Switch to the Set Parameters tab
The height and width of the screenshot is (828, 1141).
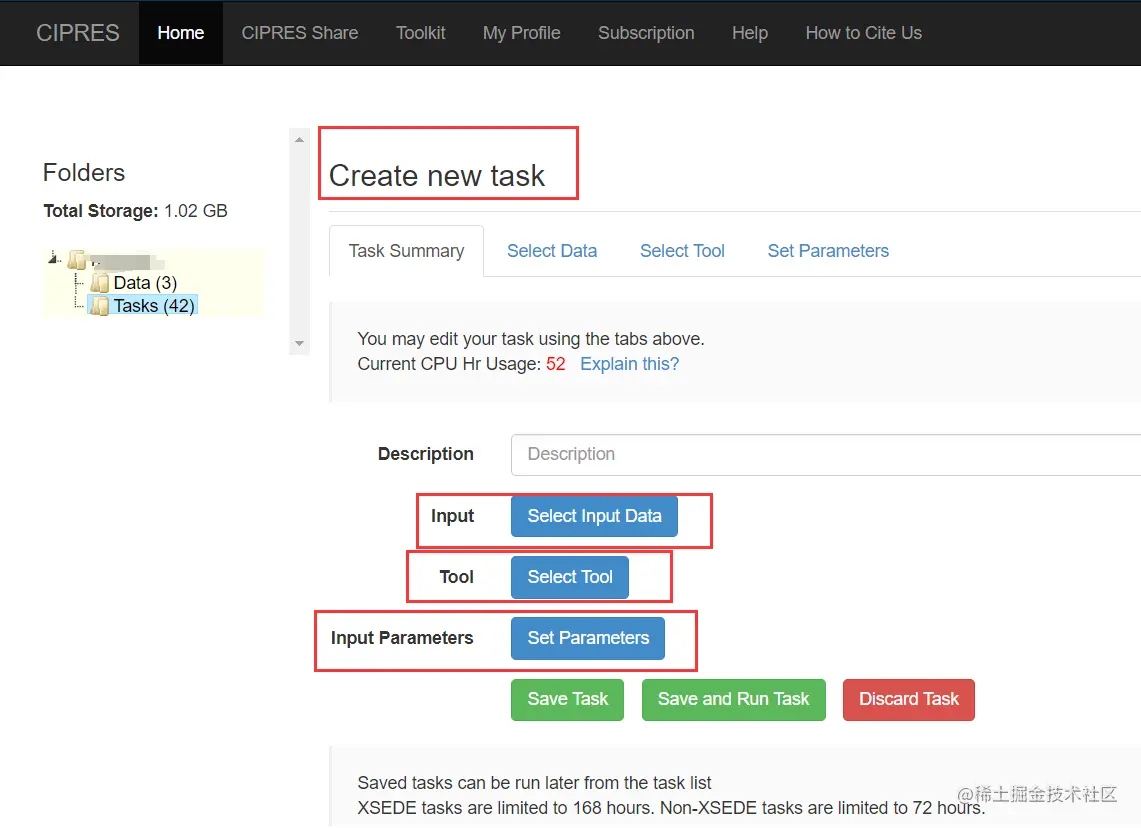(x=828, y=251)
